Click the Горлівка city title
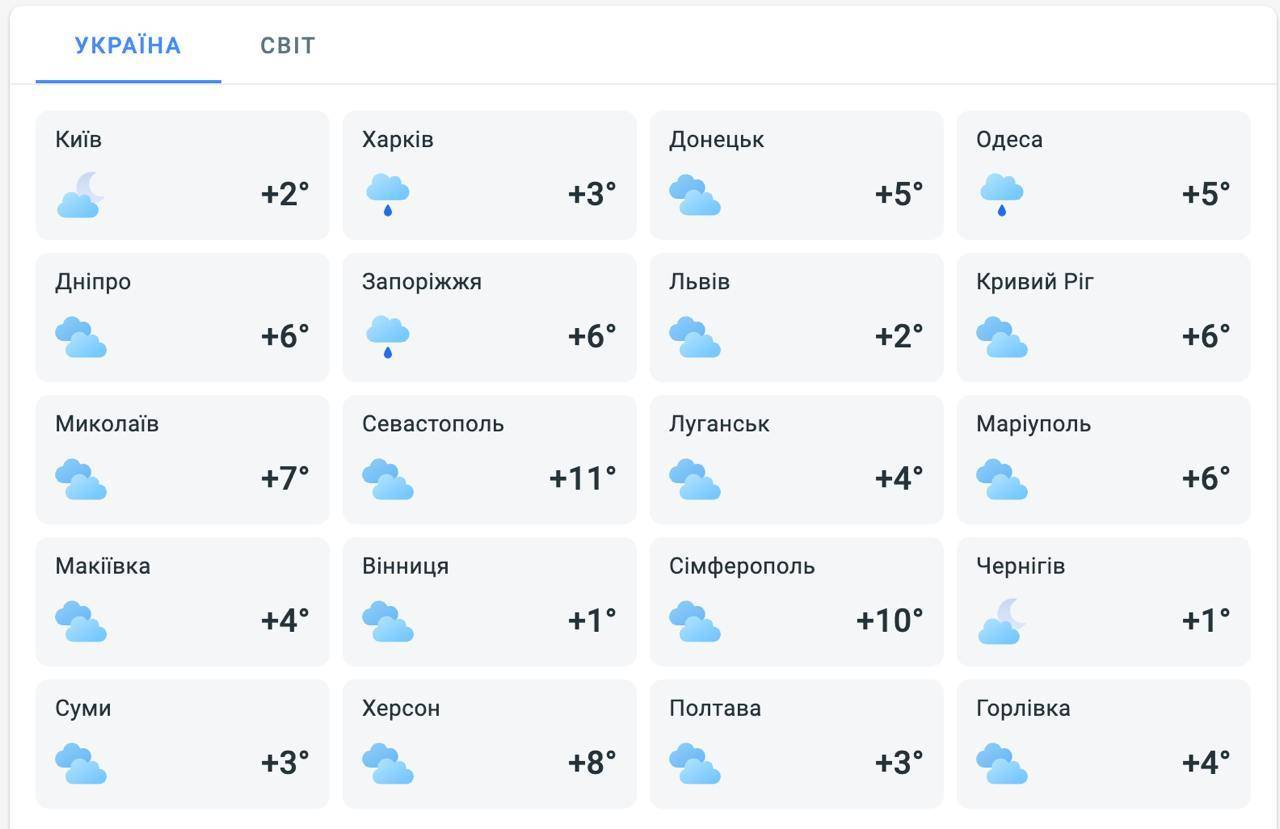The width and height of the screenshot is (1280, 829). click(x=1023, y=708)
